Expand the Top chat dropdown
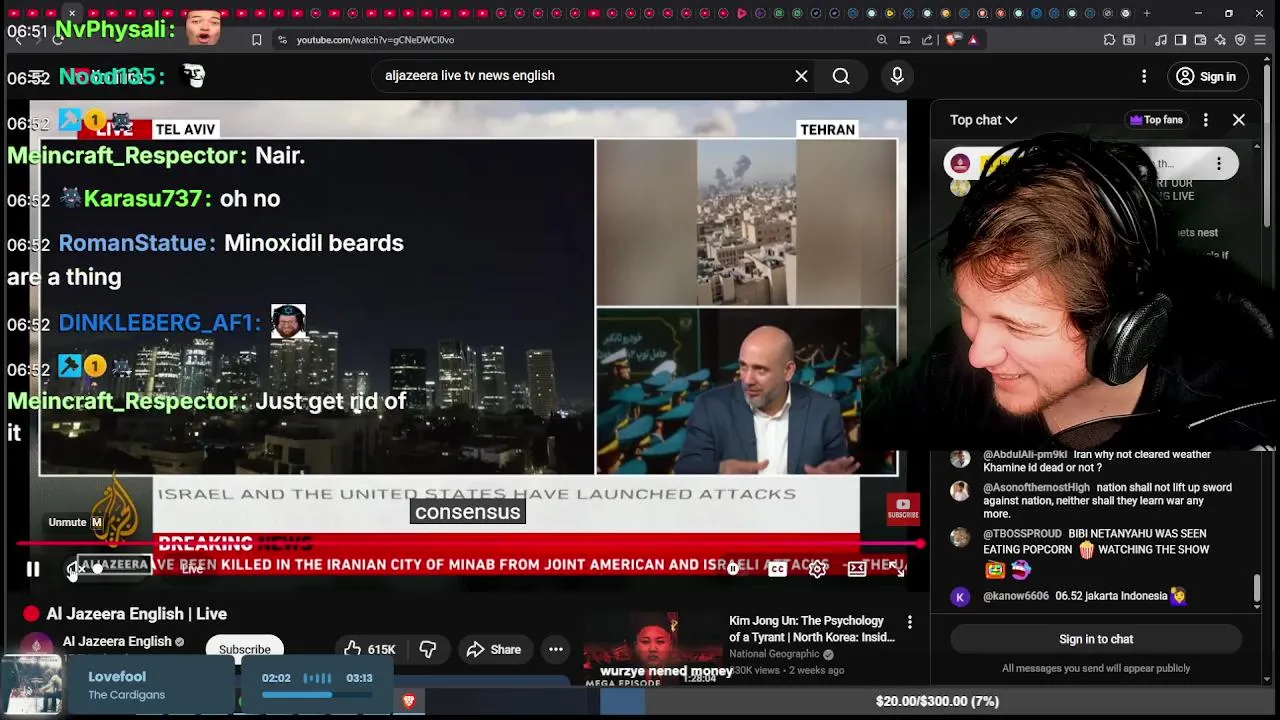Image resolution: width=1280 pixels, height=720 pixels. click(983, 120)
